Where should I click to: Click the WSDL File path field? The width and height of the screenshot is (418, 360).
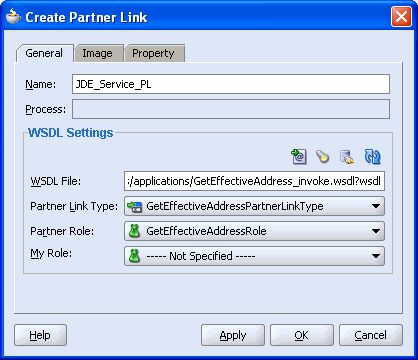pos(254,181)
